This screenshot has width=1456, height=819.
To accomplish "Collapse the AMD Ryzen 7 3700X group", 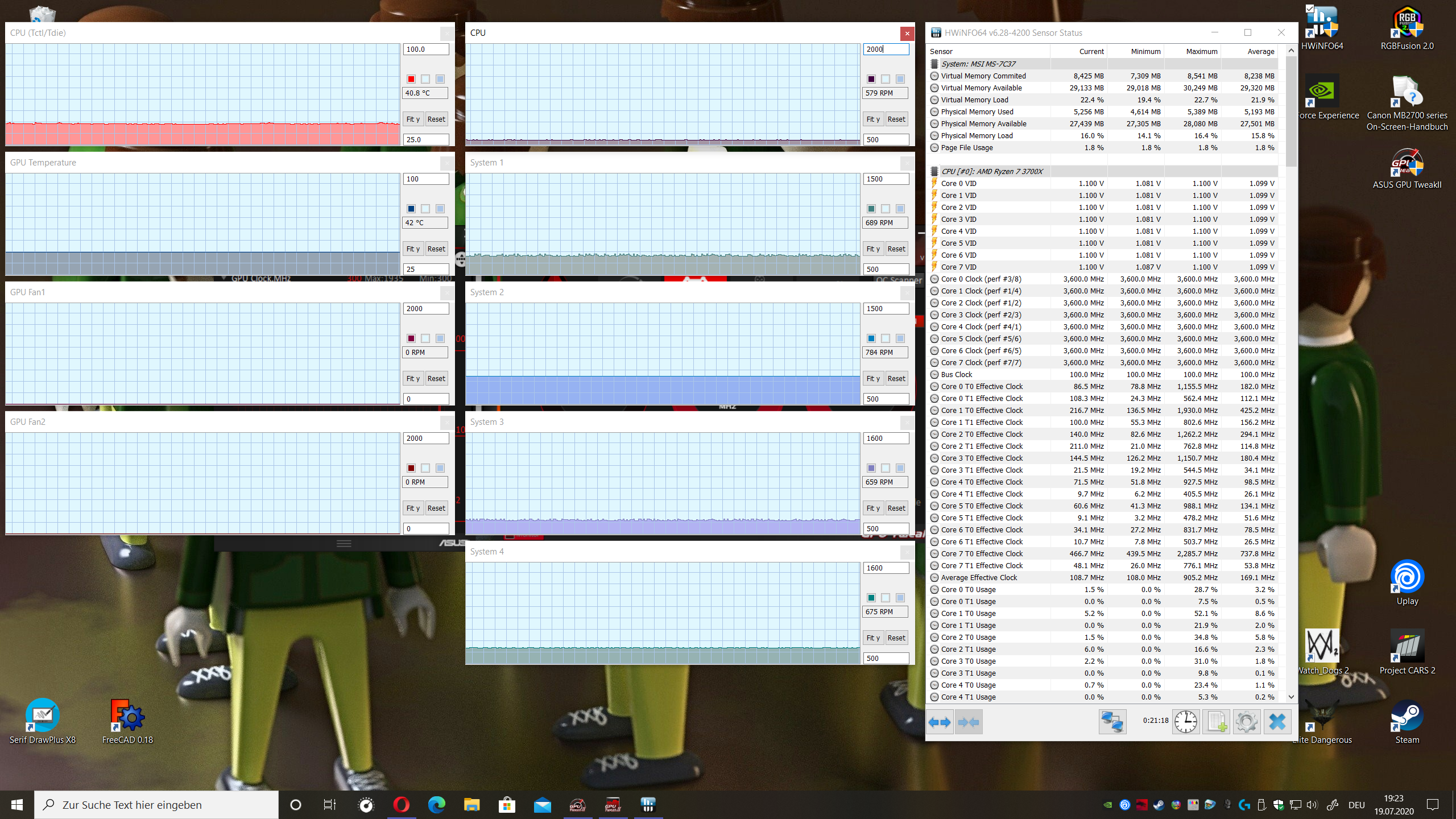I will coord(934,171).
